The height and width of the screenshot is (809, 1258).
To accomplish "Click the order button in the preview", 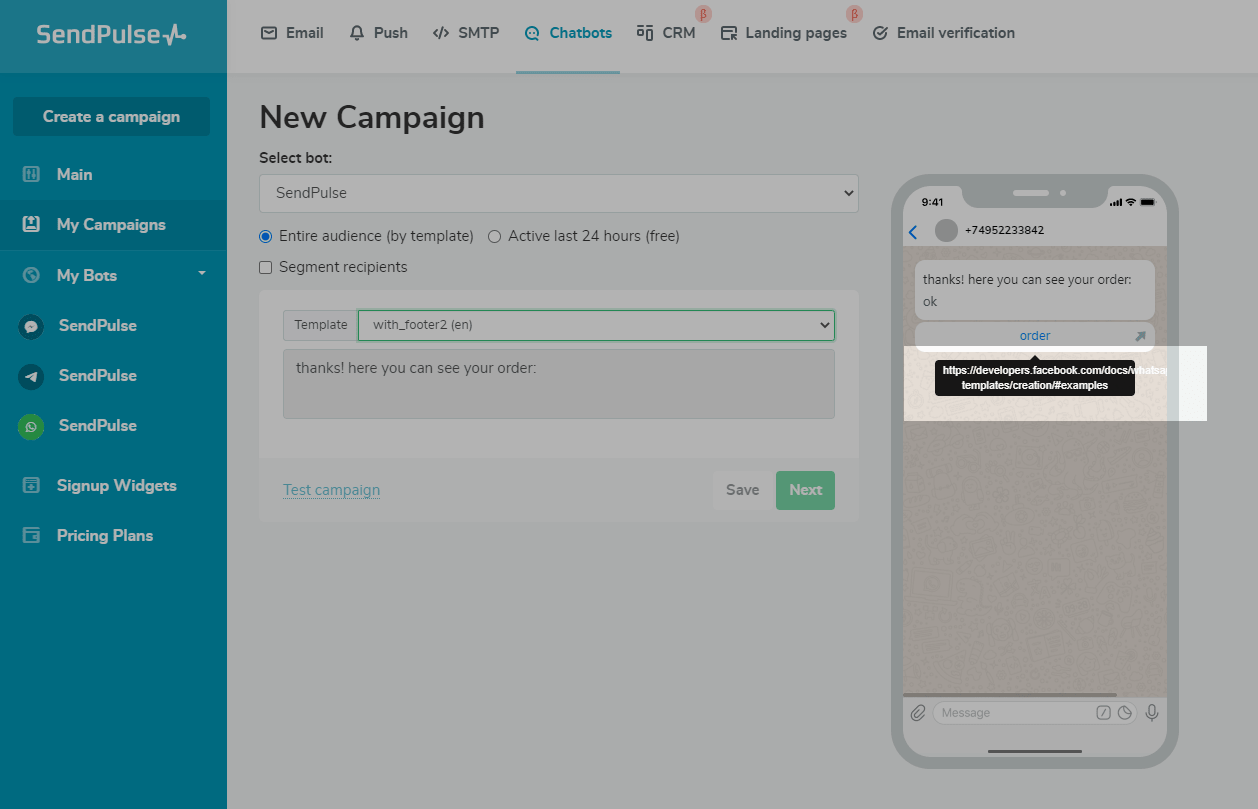I will (1035, 336).
